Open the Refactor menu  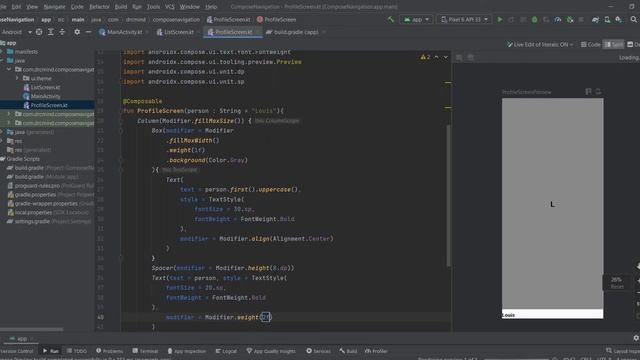click(x=99, y=7)
